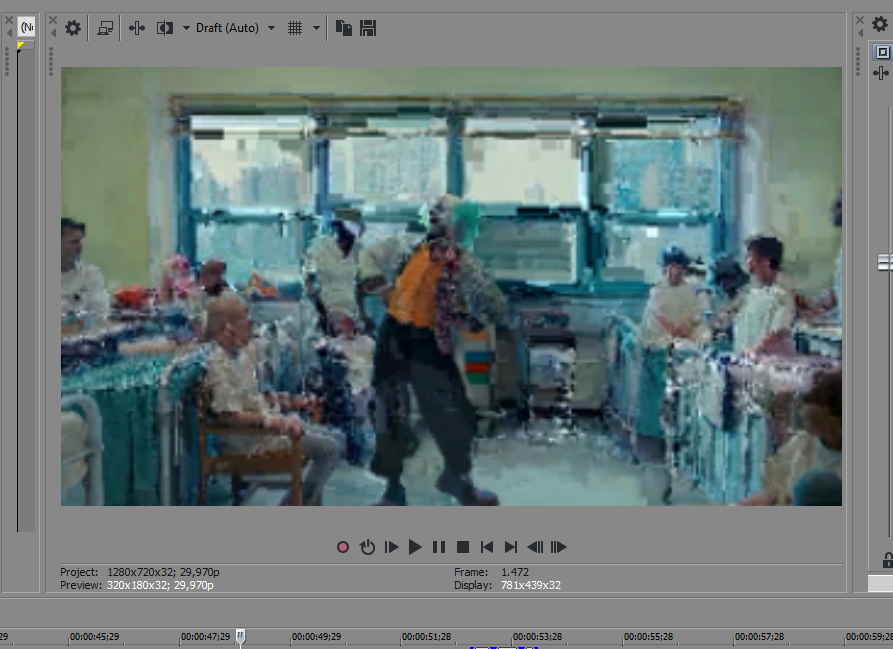Toggle Loop Playback button
Viewport: 893px width, 649px height.
click(x=367, y=547)
